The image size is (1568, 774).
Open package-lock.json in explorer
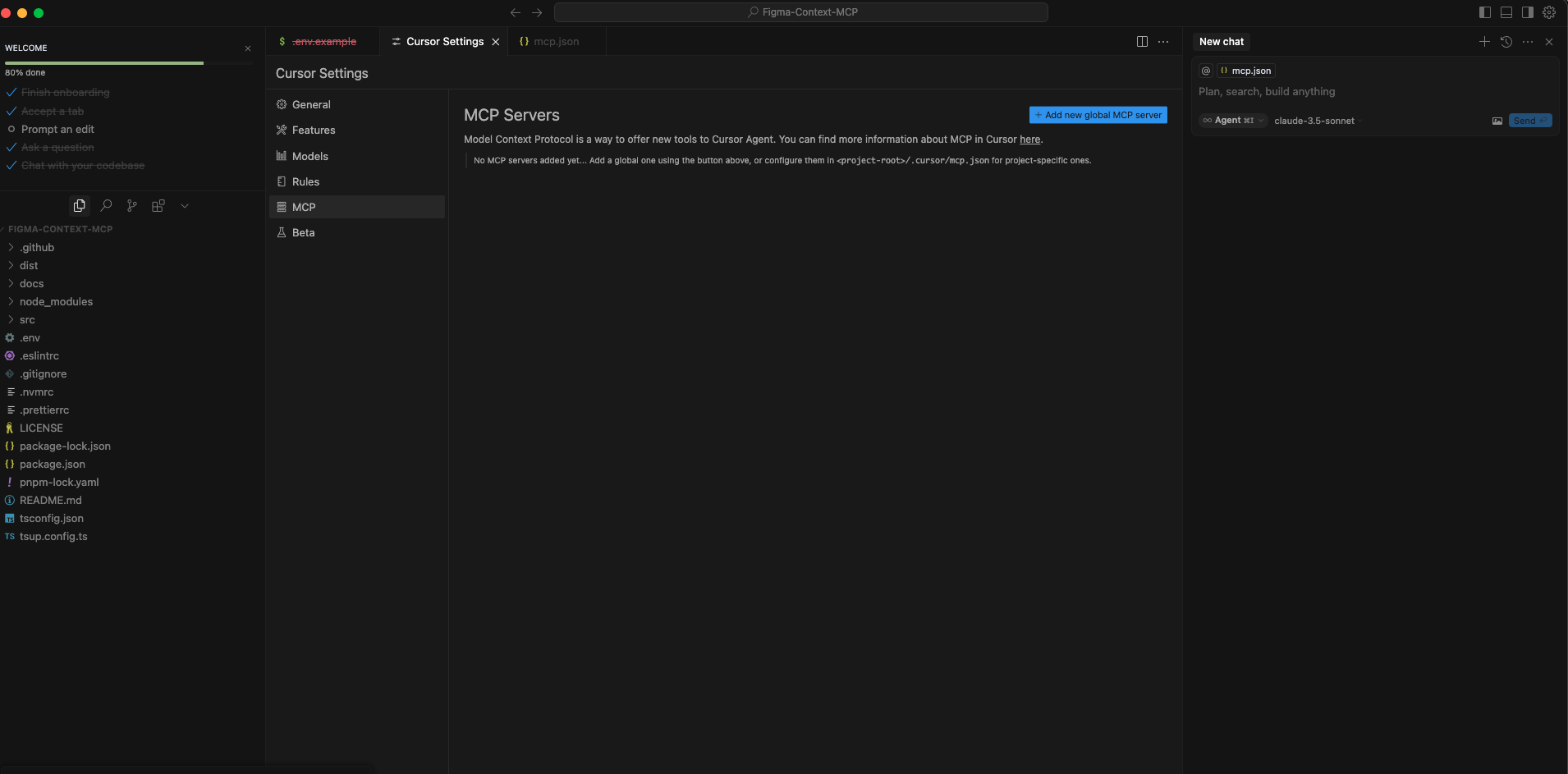coord(132,447)
